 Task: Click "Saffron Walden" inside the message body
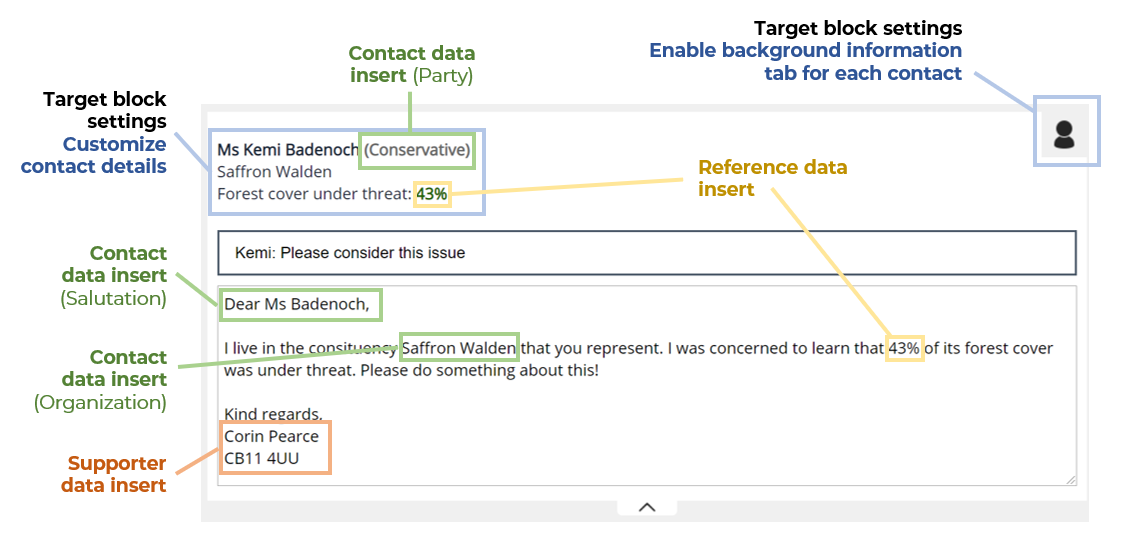pyautogui.click(x=459, y=348)
